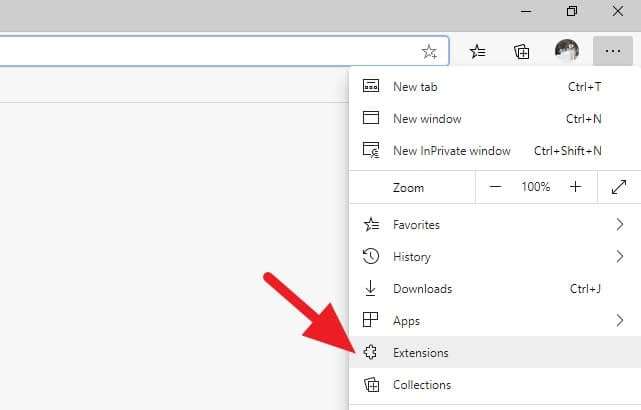Open the Favorites toolbar button
This screenshot has height=410, width=641.
[477, 52]
